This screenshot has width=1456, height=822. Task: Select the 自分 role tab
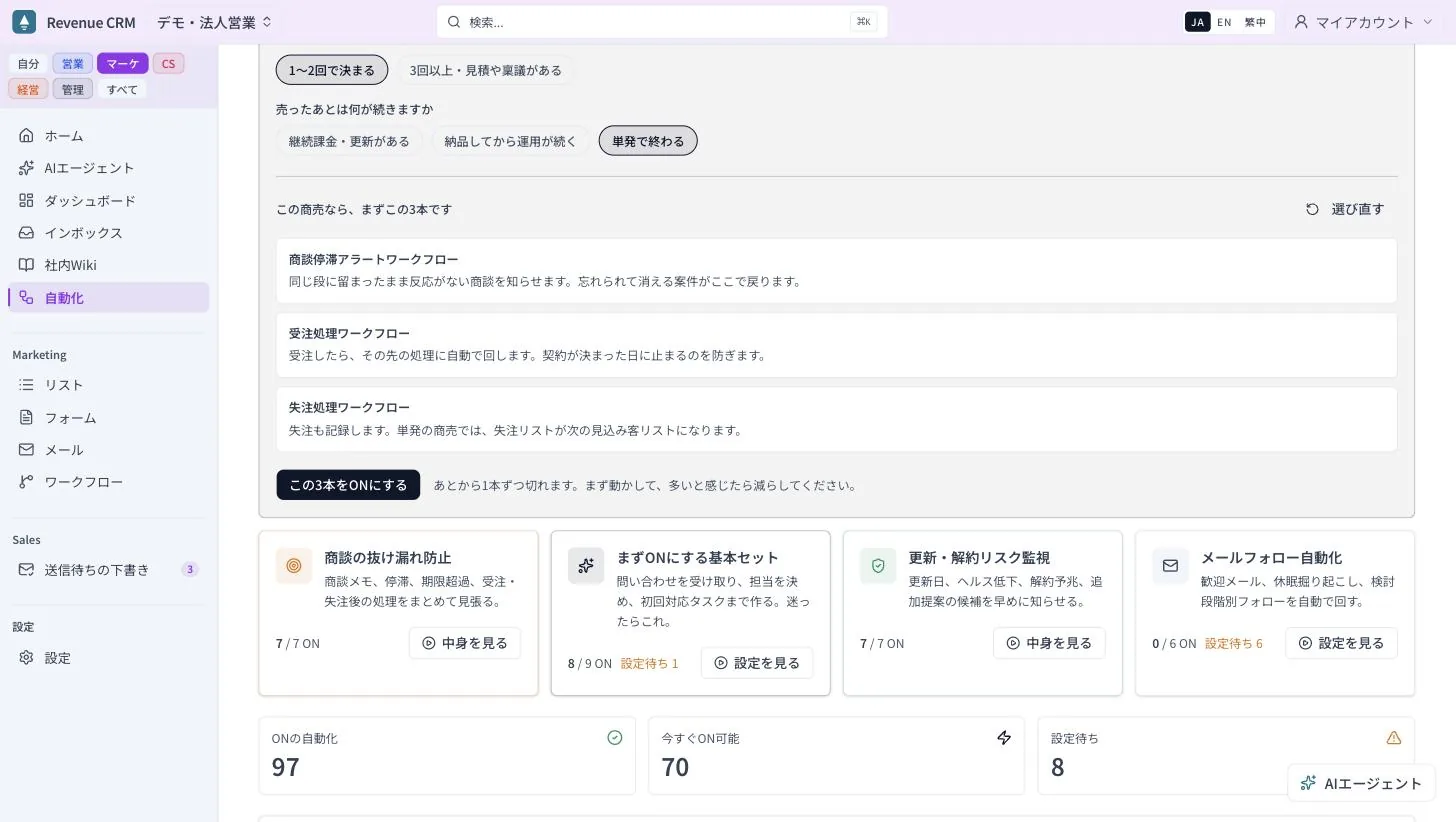click(29, 63)
